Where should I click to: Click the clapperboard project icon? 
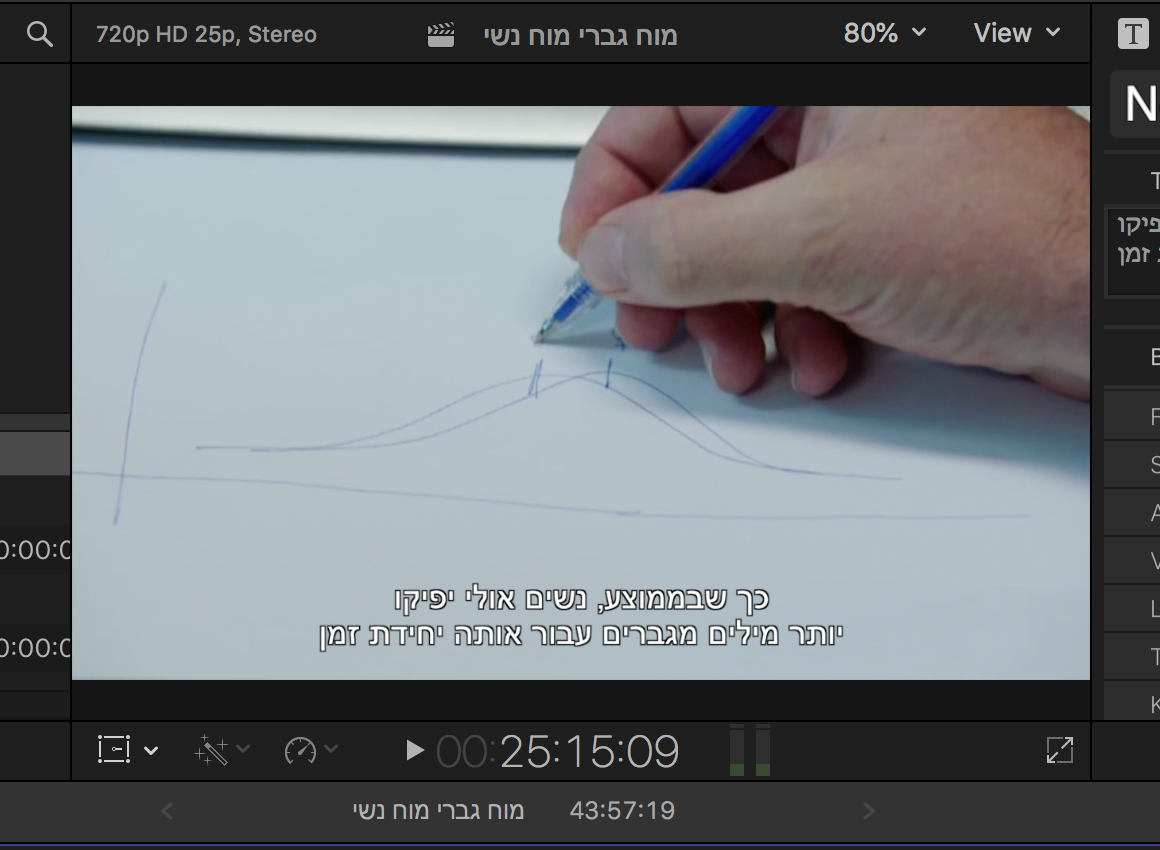pyautogui.click(x=441, y=35)
